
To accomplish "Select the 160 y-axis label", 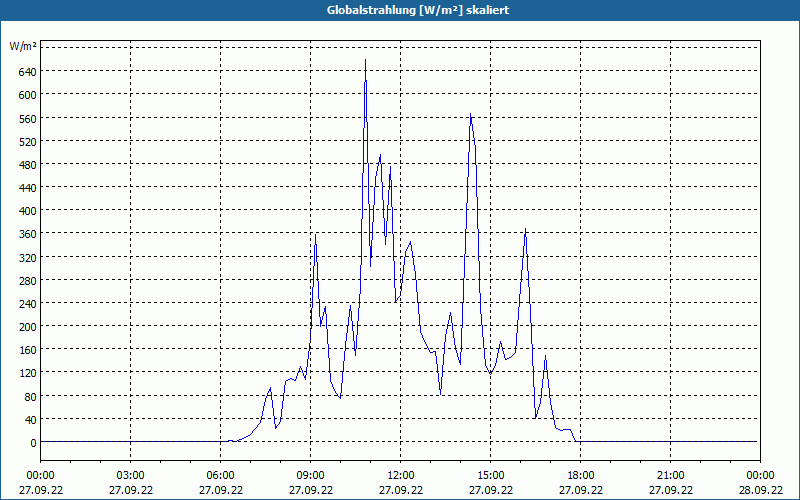I will coord(30,350).
